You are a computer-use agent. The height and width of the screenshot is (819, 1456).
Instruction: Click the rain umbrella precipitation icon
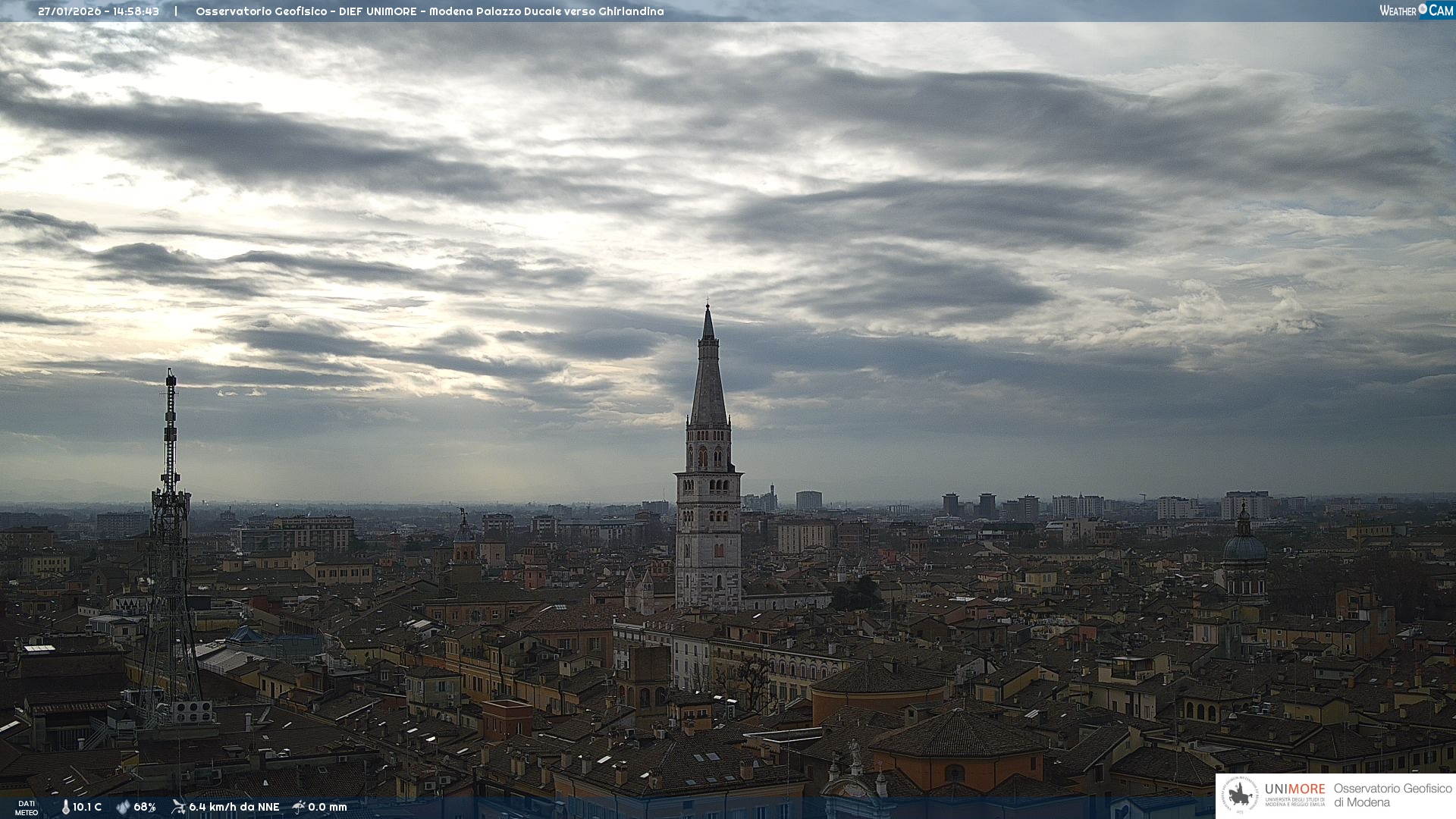(299, 807)
